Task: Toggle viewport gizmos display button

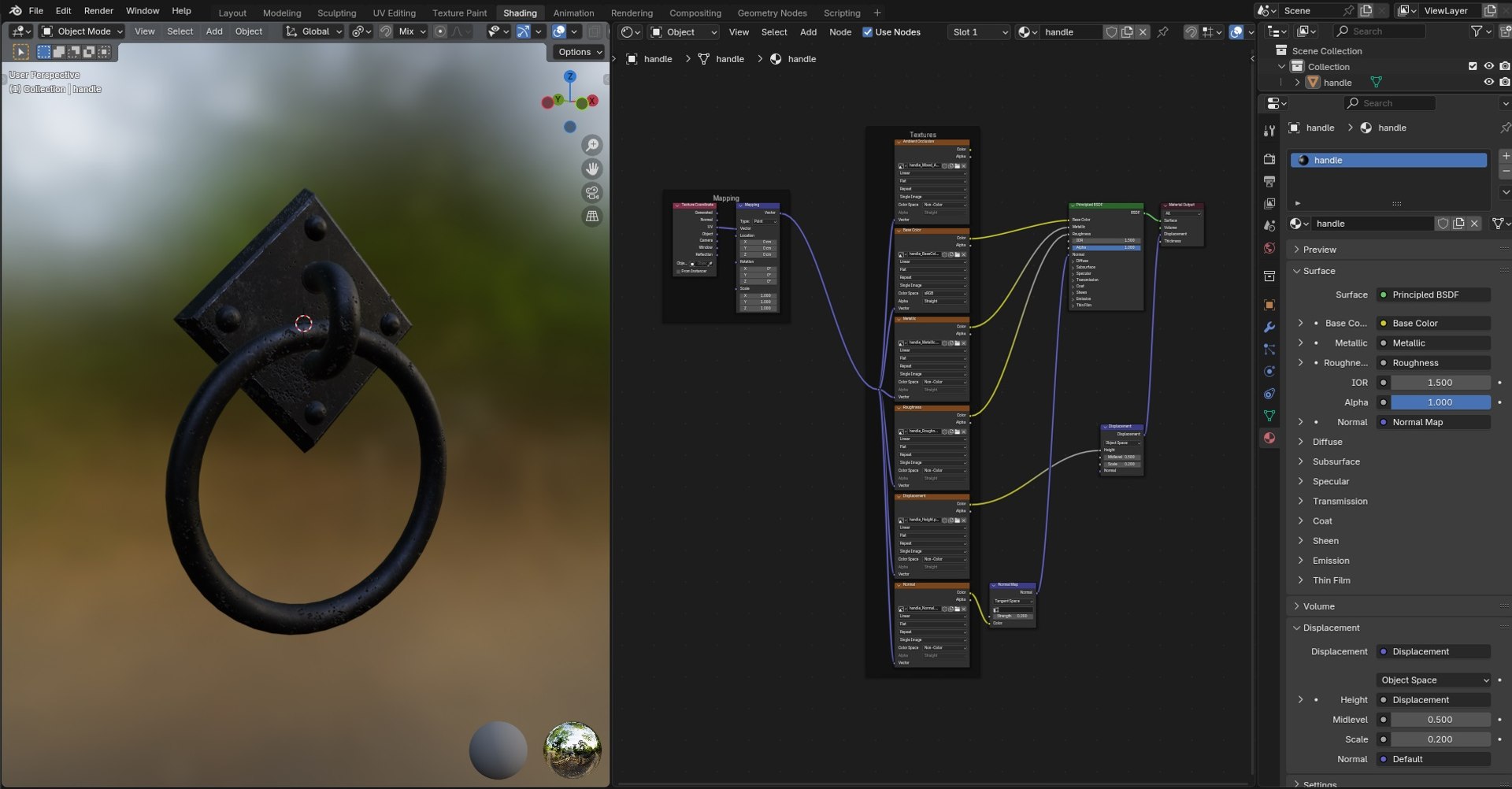Action: point(523,31)
